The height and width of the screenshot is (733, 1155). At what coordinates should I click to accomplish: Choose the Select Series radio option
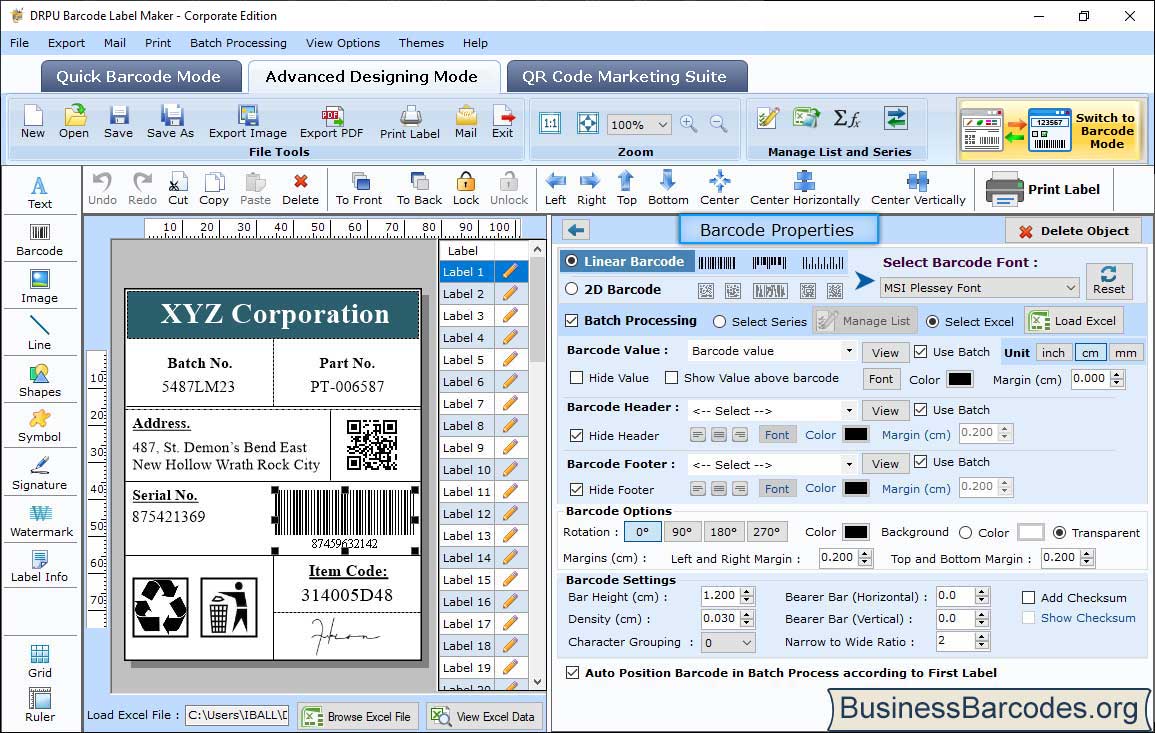point(720,321)
